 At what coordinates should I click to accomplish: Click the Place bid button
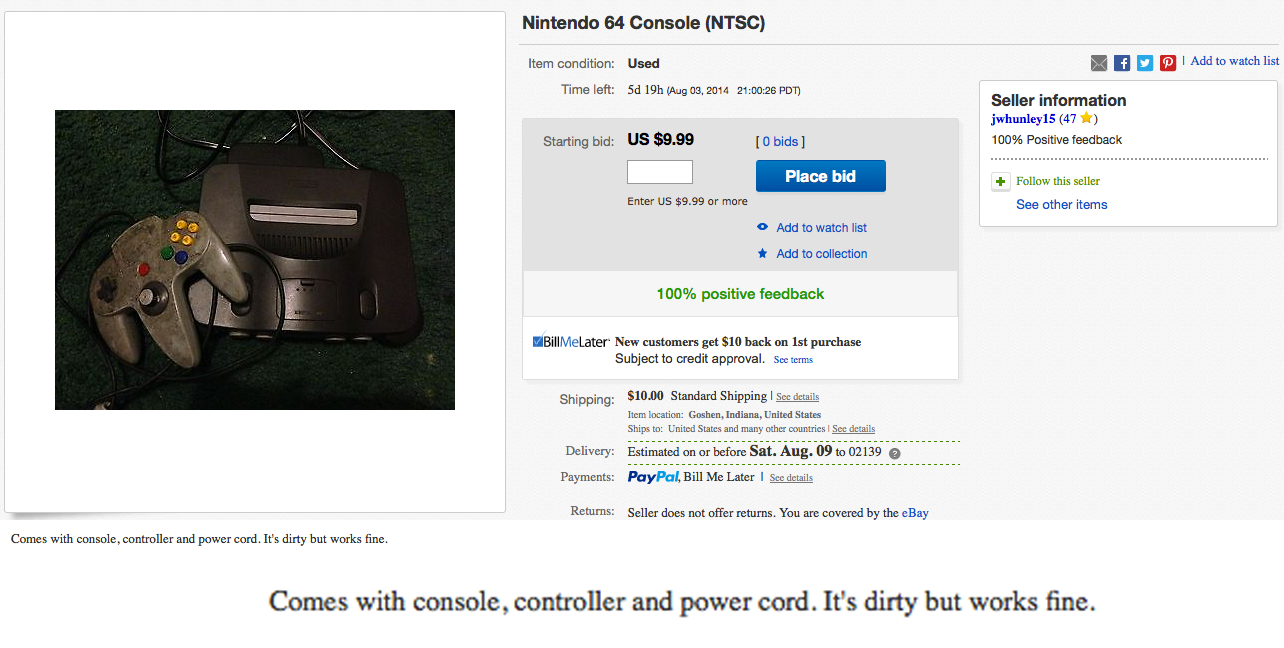coord(821,176)
